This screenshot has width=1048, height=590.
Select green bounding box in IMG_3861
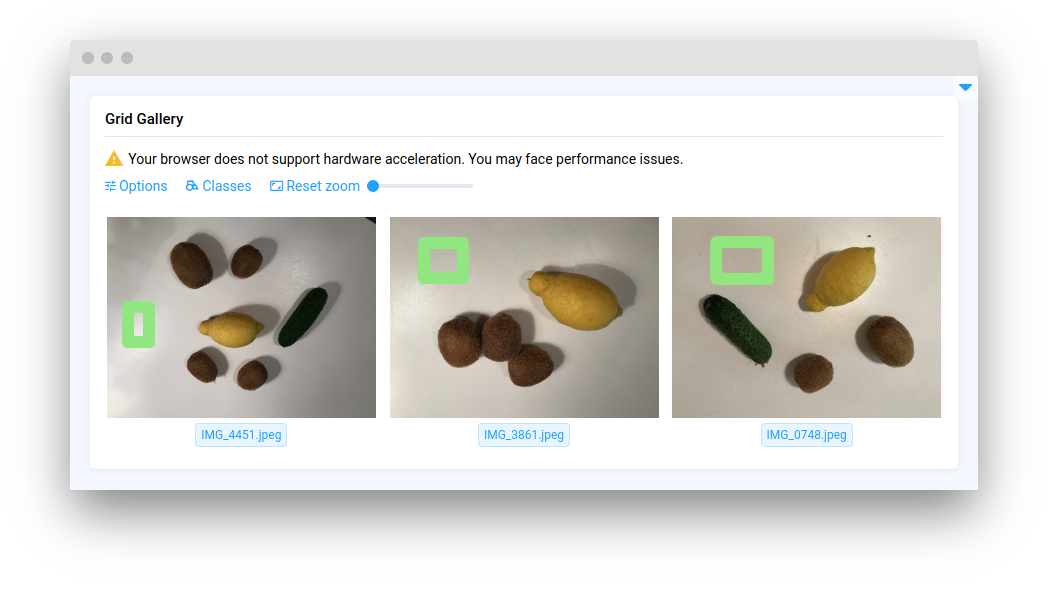click(x=443, y=261)
